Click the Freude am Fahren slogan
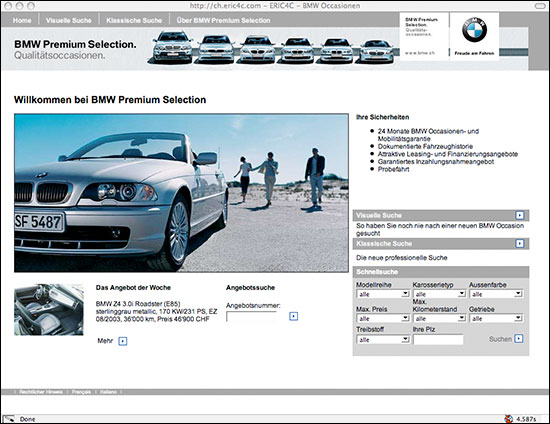550x424 pixels. pos(474,53)
